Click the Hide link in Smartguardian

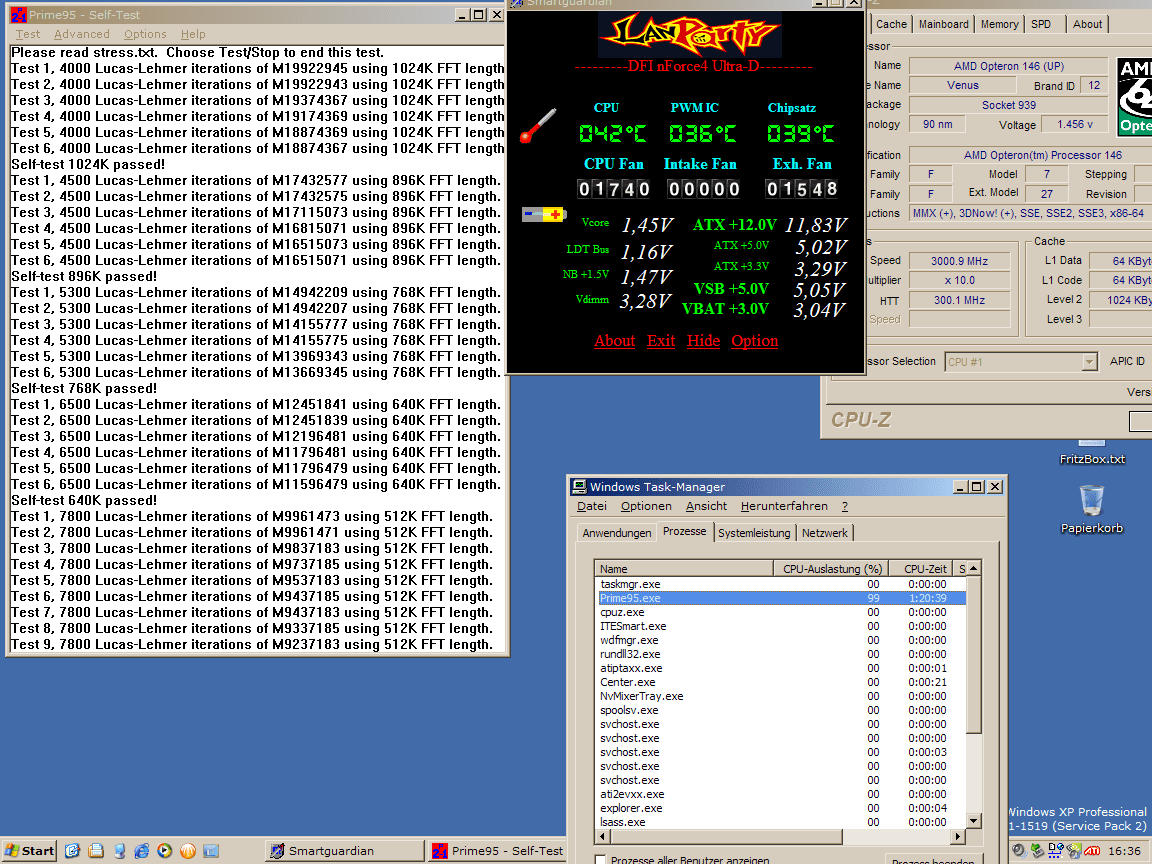tap(703, 341)
